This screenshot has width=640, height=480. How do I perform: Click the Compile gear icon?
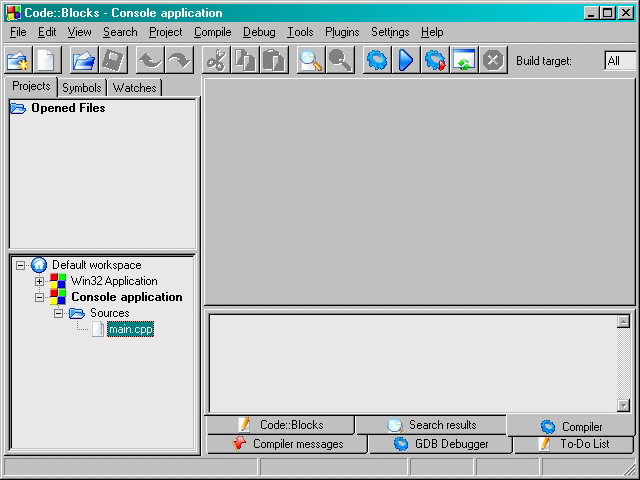tap(377, 60)
